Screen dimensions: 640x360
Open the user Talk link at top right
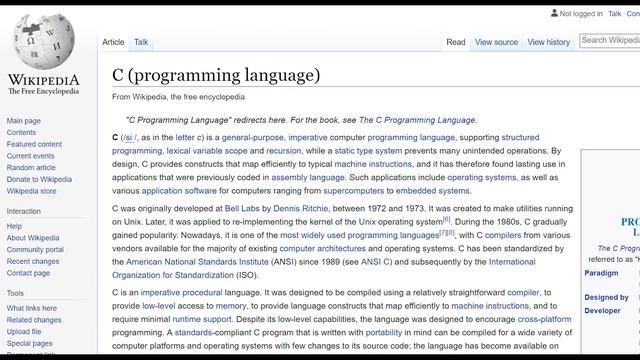[614, 13]
